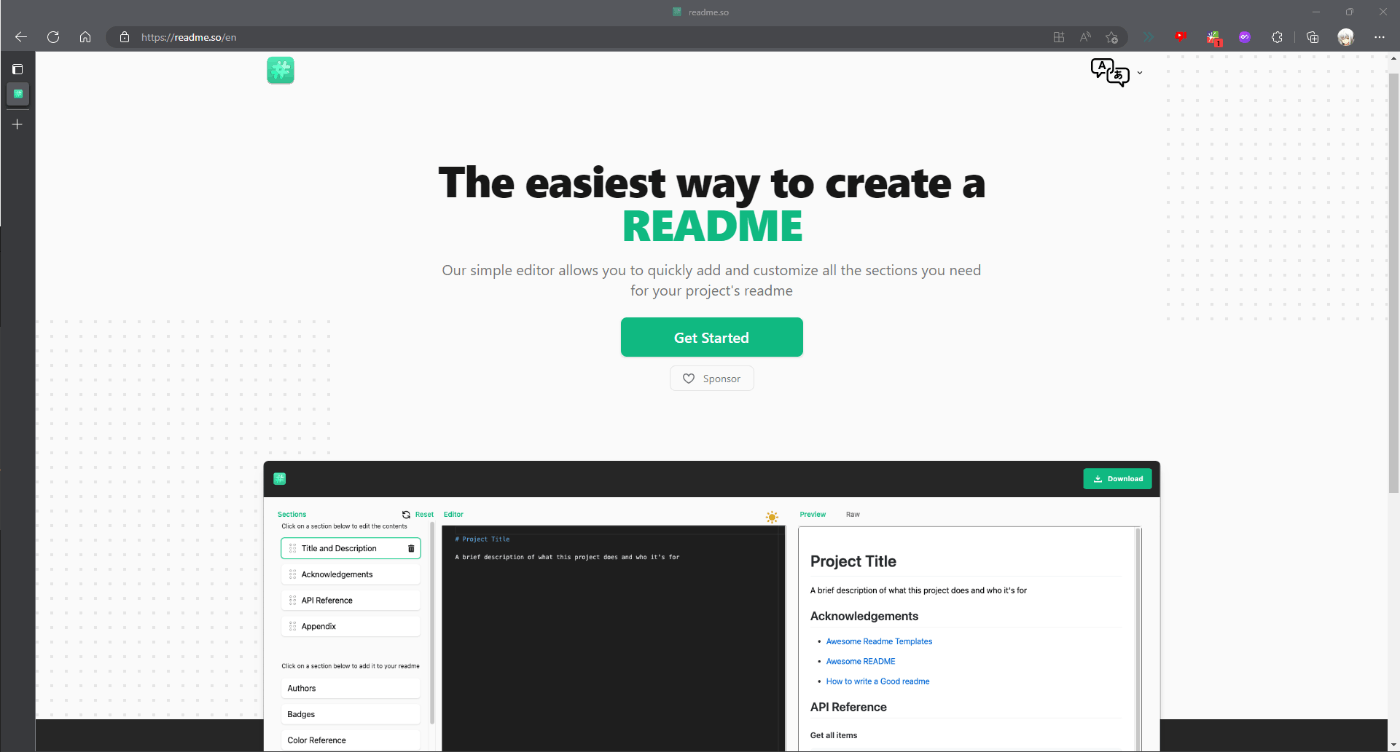Add this page to favorites star
Image resolution: width=1400 pixels, height=752 pixels.
coord(1112,37)
